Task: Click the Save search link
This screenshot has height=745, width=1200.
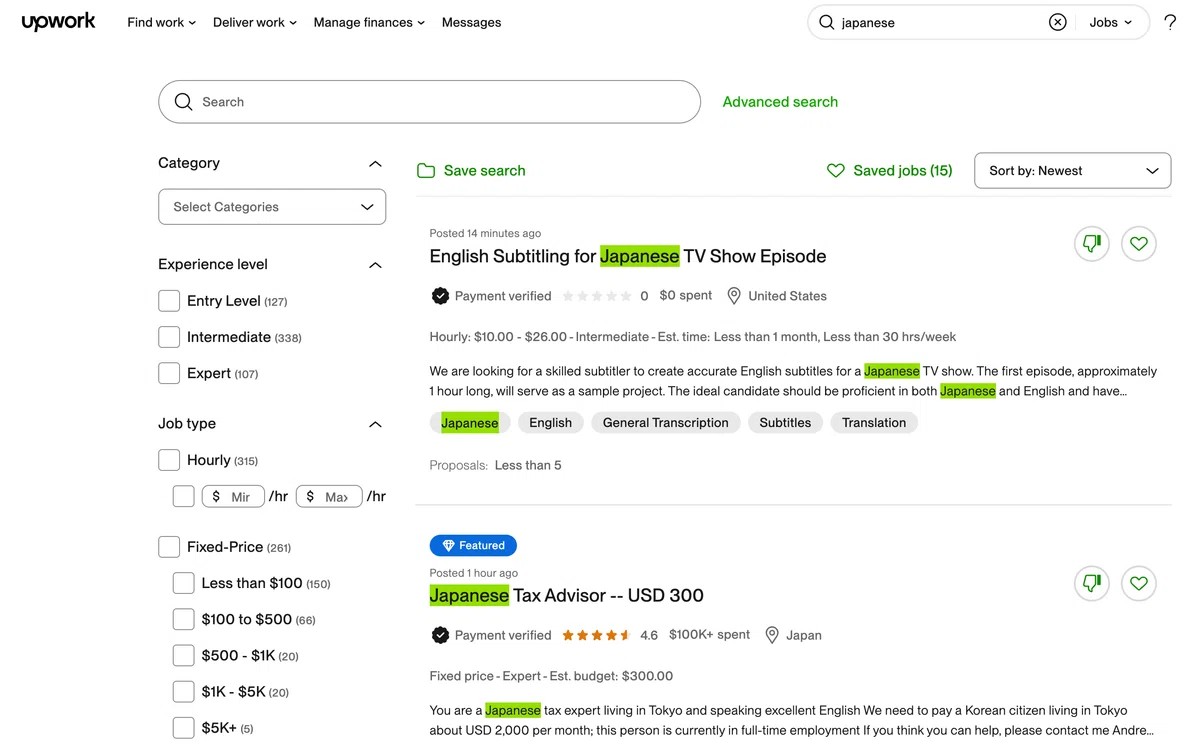Action: [484, 171]
